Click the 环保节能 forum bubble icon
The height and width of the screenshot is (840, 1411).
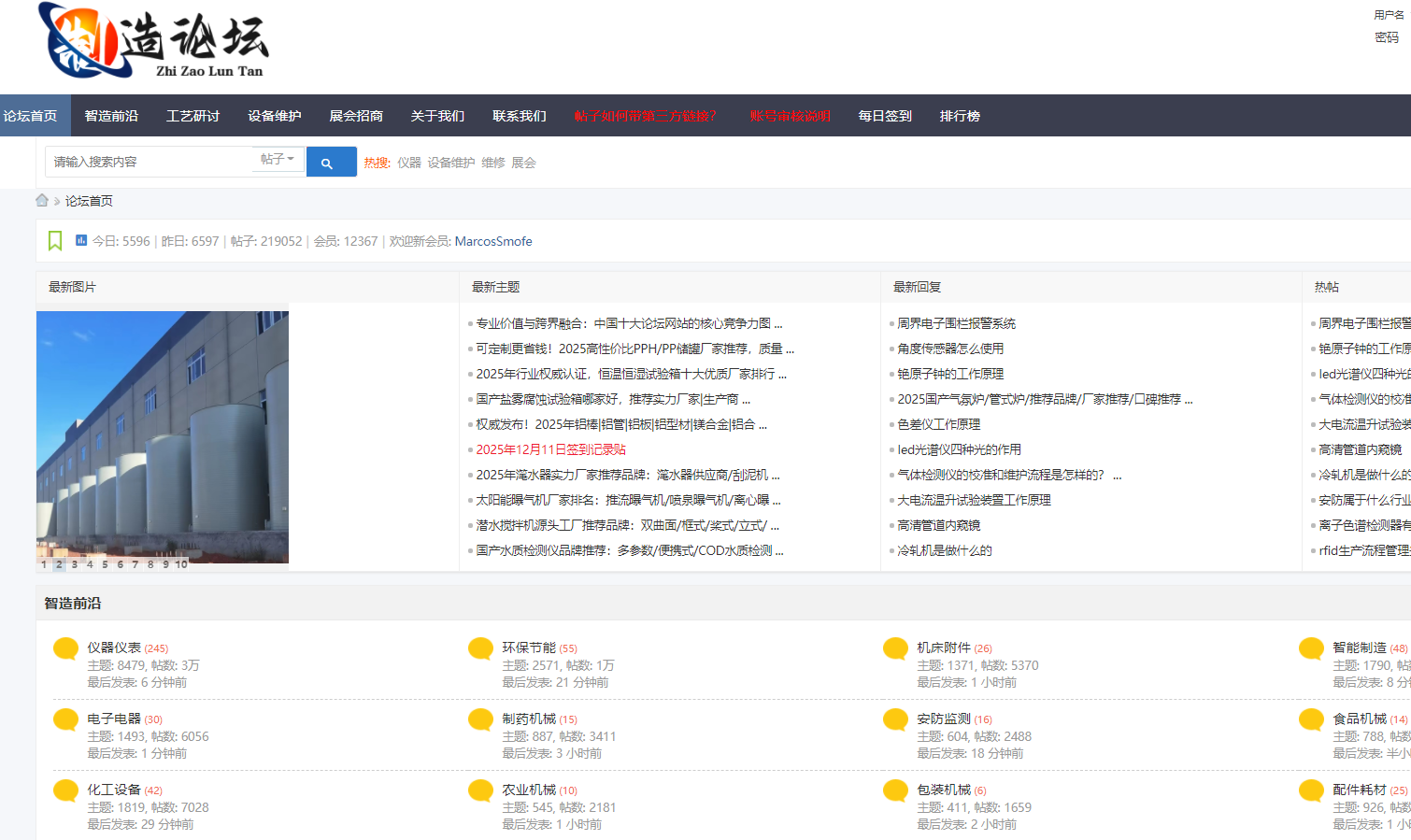(480, 648)
